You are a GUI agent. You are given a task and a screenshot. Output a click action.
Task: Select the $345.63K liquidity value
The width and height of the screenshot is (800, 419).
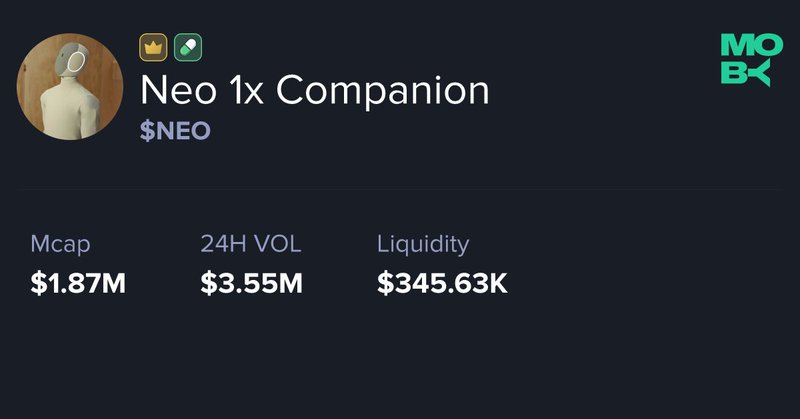coord(442,283)
